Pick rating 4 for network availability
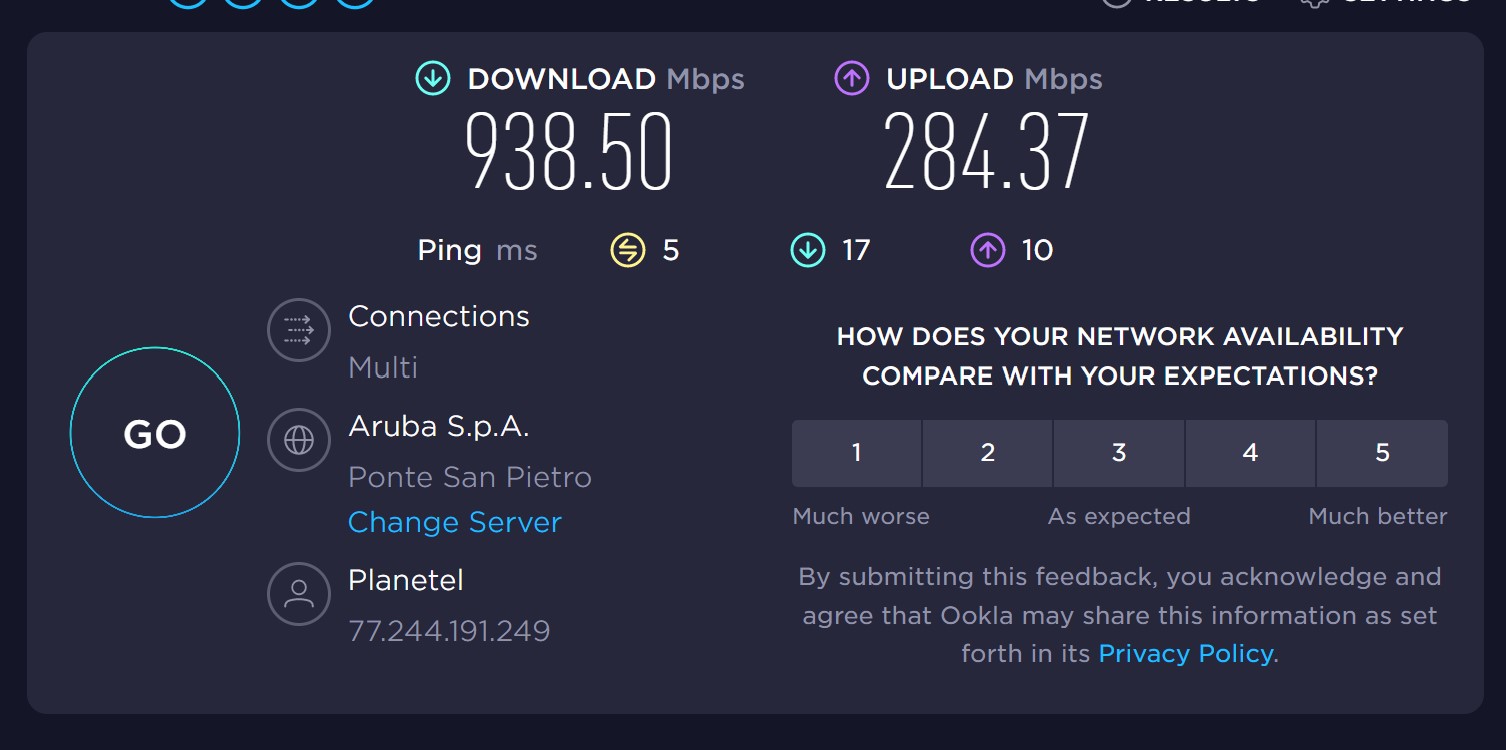The height and width of the screenshot is (750, 1506). point(1250,453)
